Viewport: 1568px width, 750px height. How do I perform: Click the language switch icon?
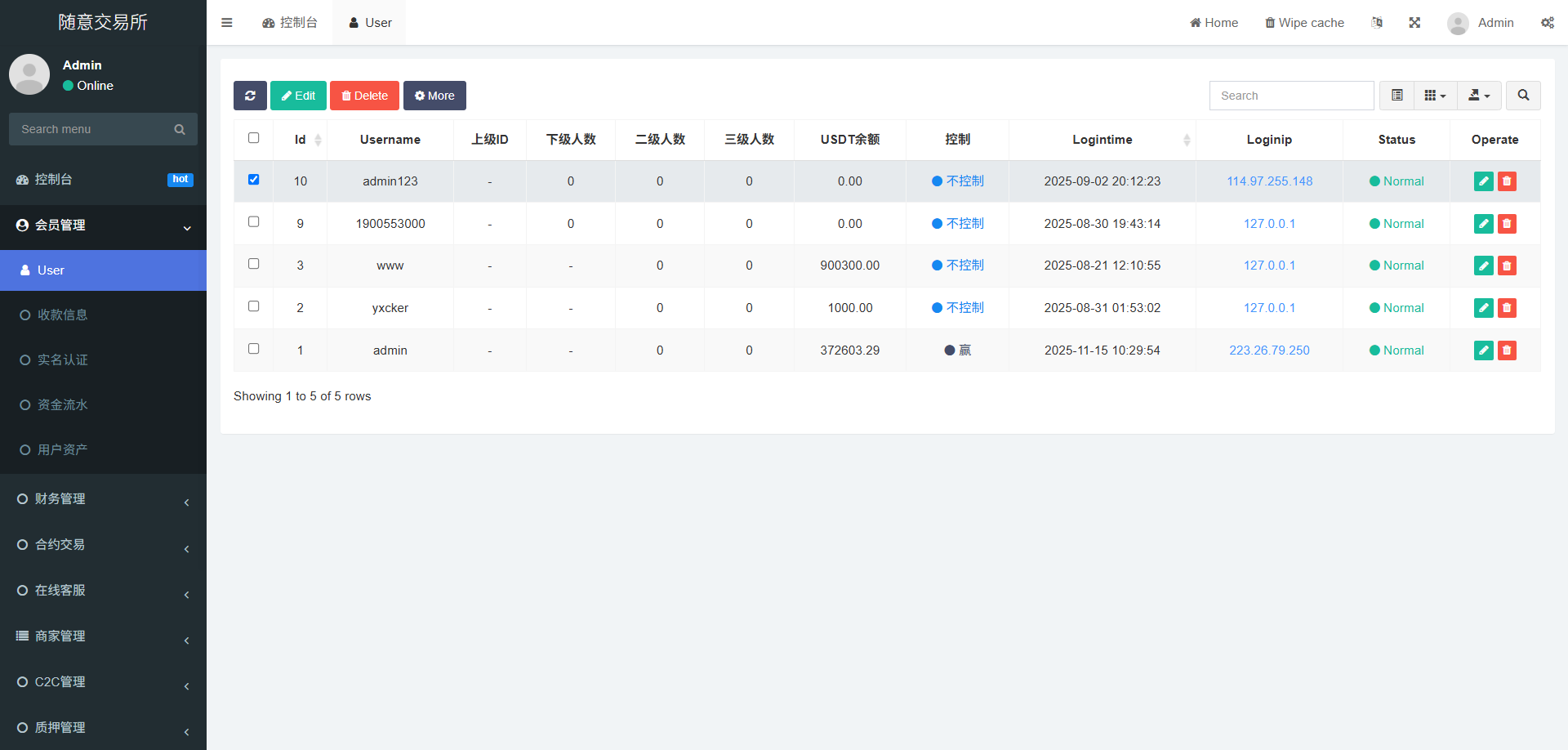pos(1377,23)
